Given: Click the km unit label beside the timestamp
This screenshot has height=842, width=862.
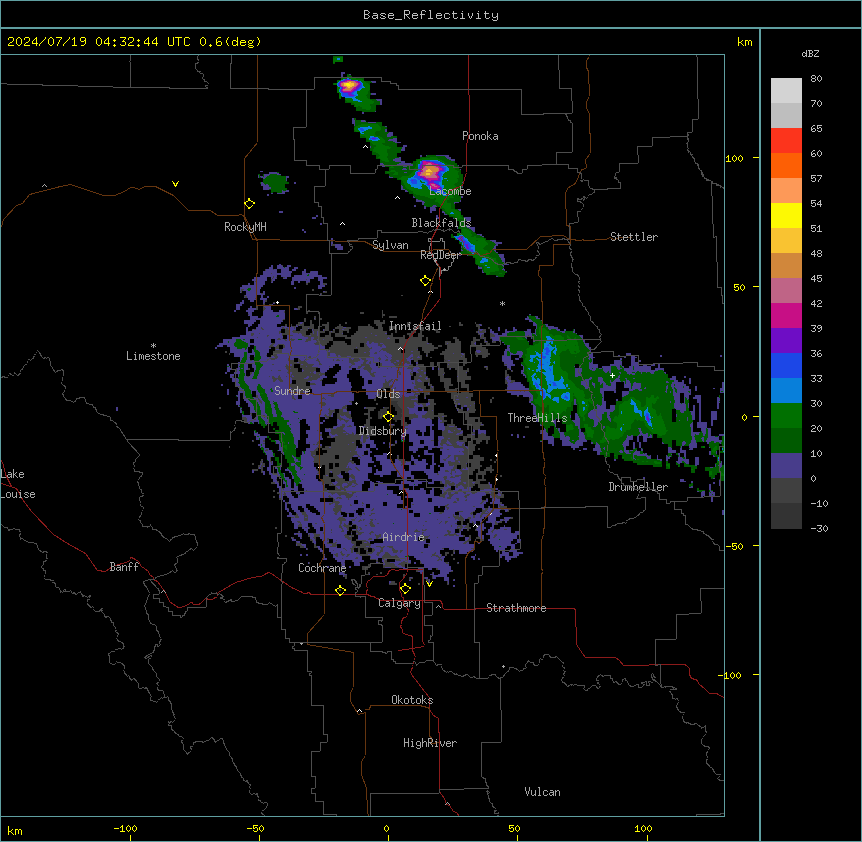Looking at the screenshot, I should 745,42.
